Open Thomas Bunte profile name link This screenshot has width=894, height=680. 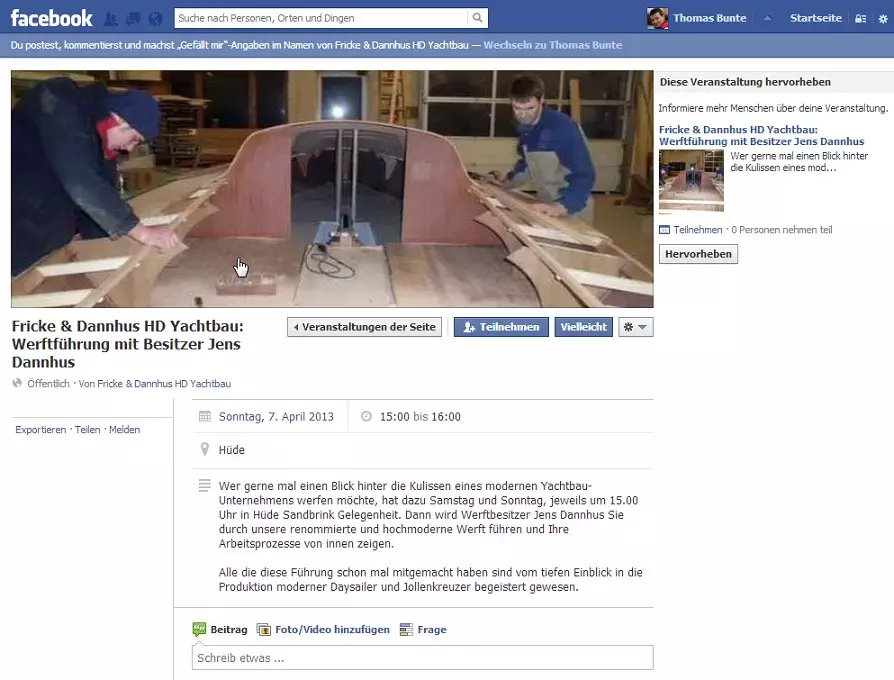[x=709, y=18]
